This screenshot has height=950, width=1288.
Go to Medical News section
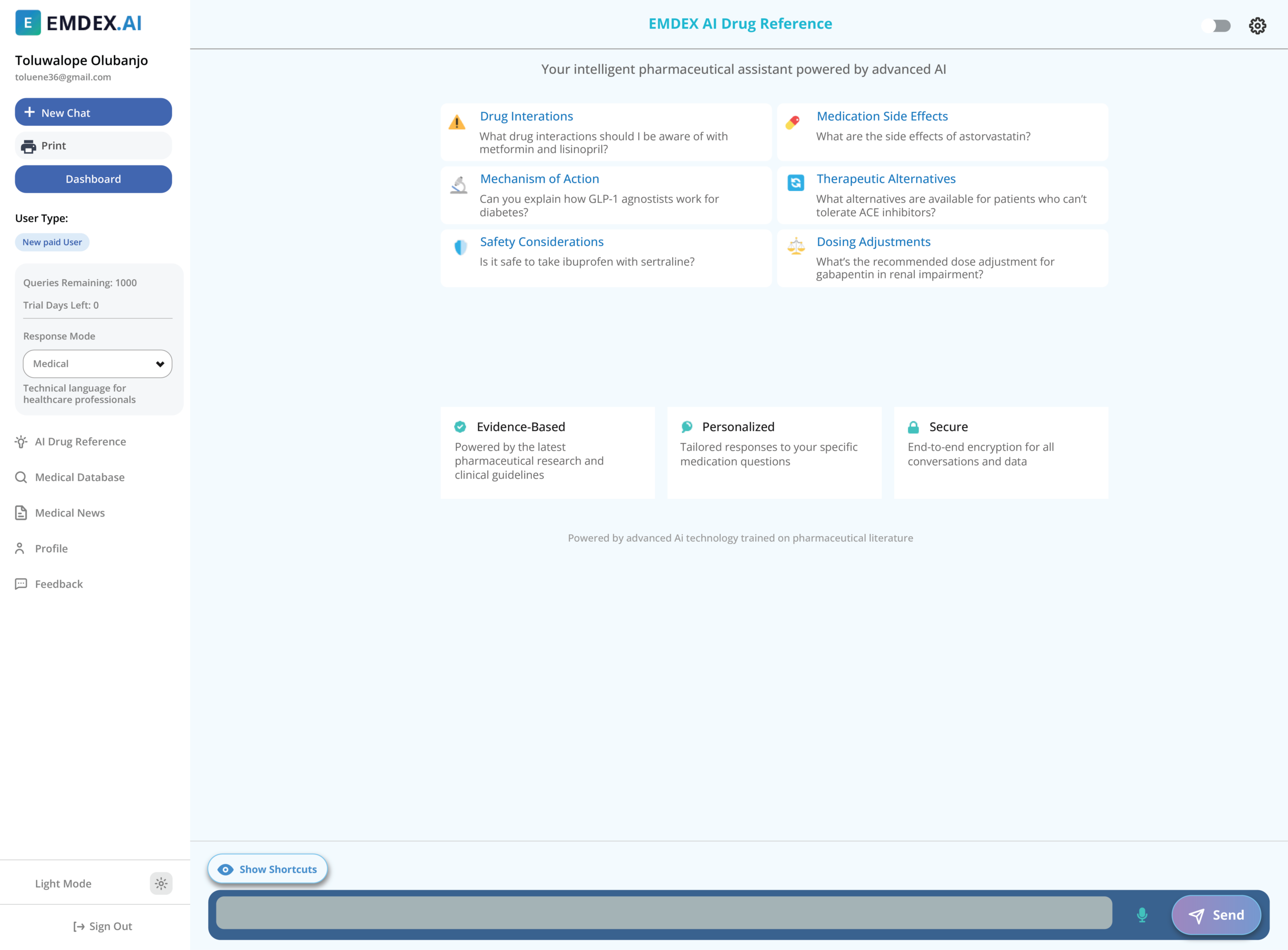pyautogui.click(x=69, y=512)
